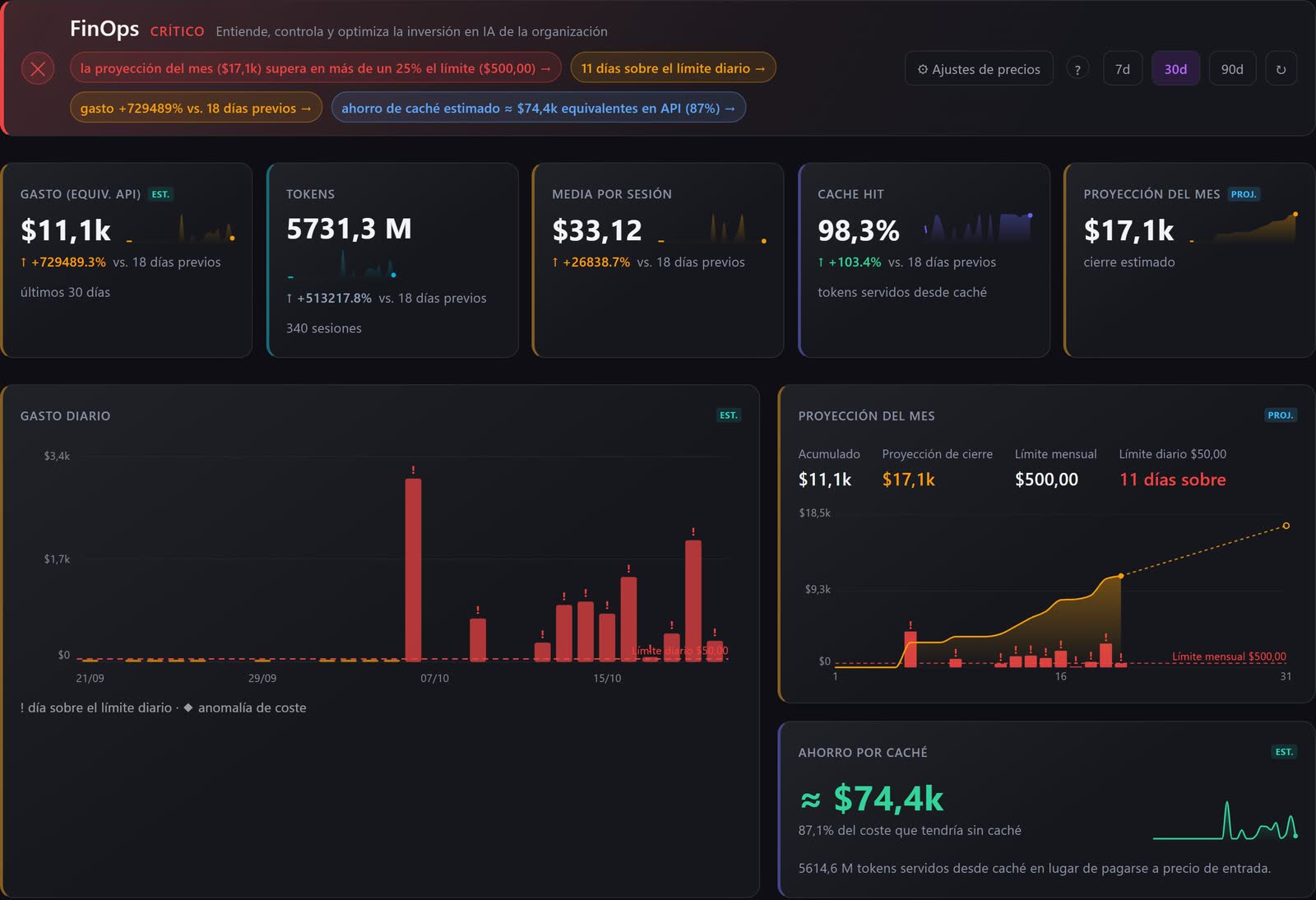Click the anomalía de coste legend entry

245,707
